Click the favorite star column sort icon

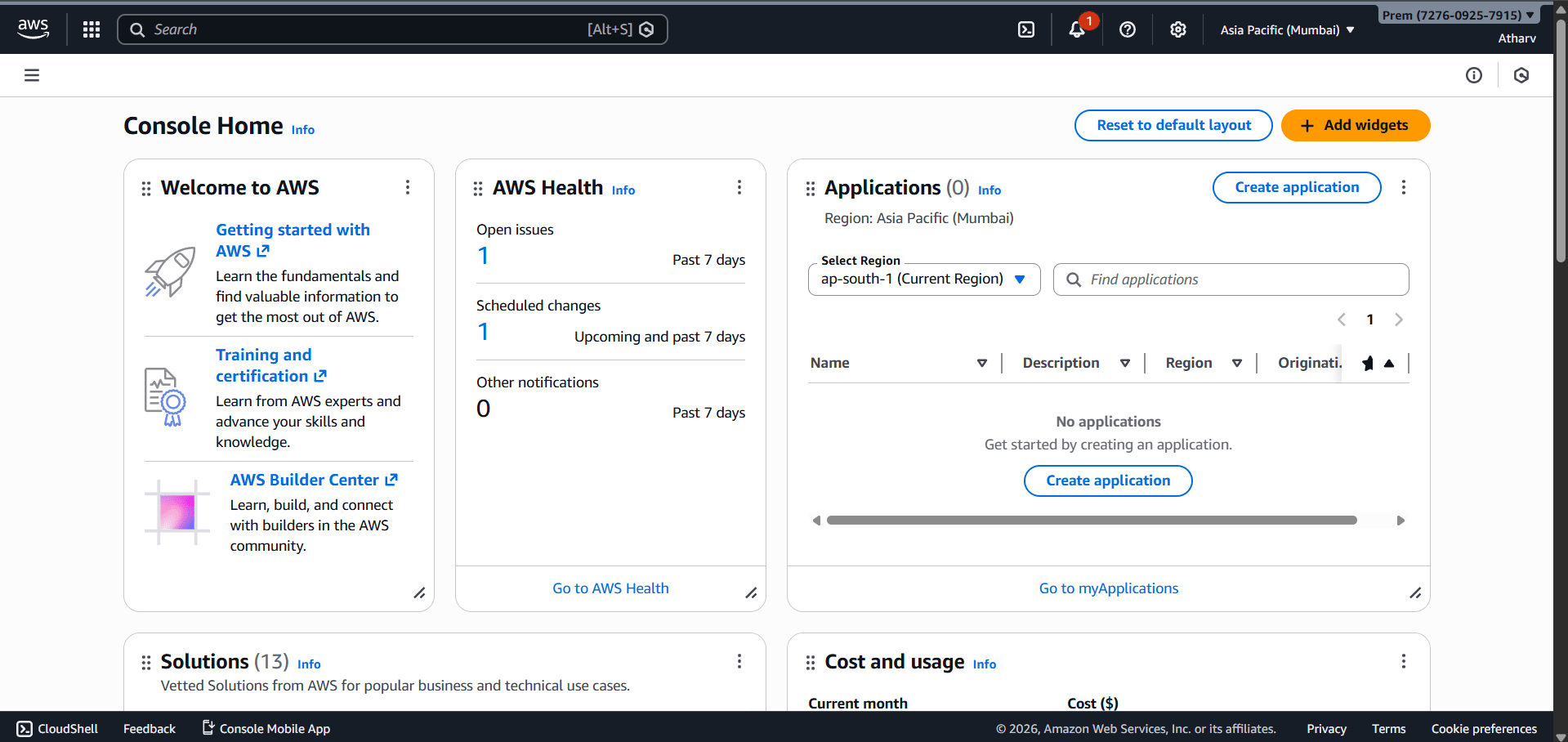click(1389, 364)
